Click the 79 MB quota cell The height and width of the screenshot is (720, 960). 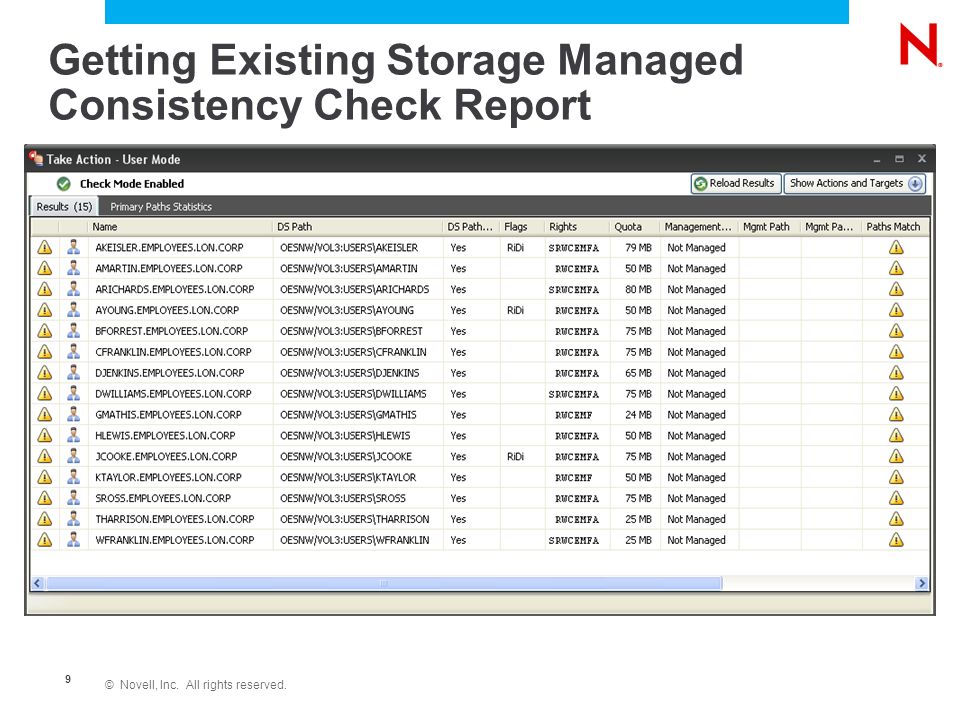point(638,247)
